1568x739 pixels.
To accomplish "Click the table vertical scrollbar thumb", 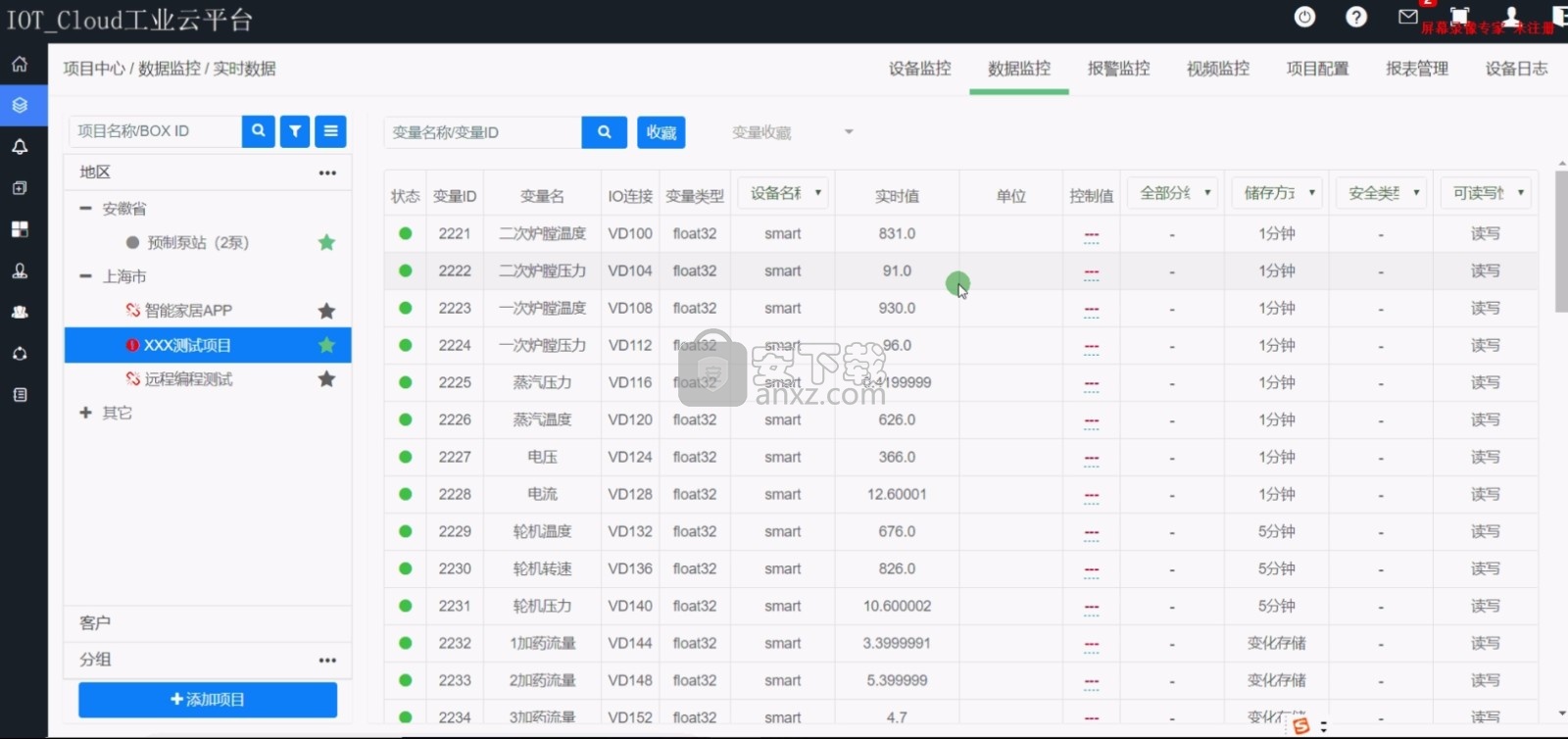I will tap(1561, 240).
